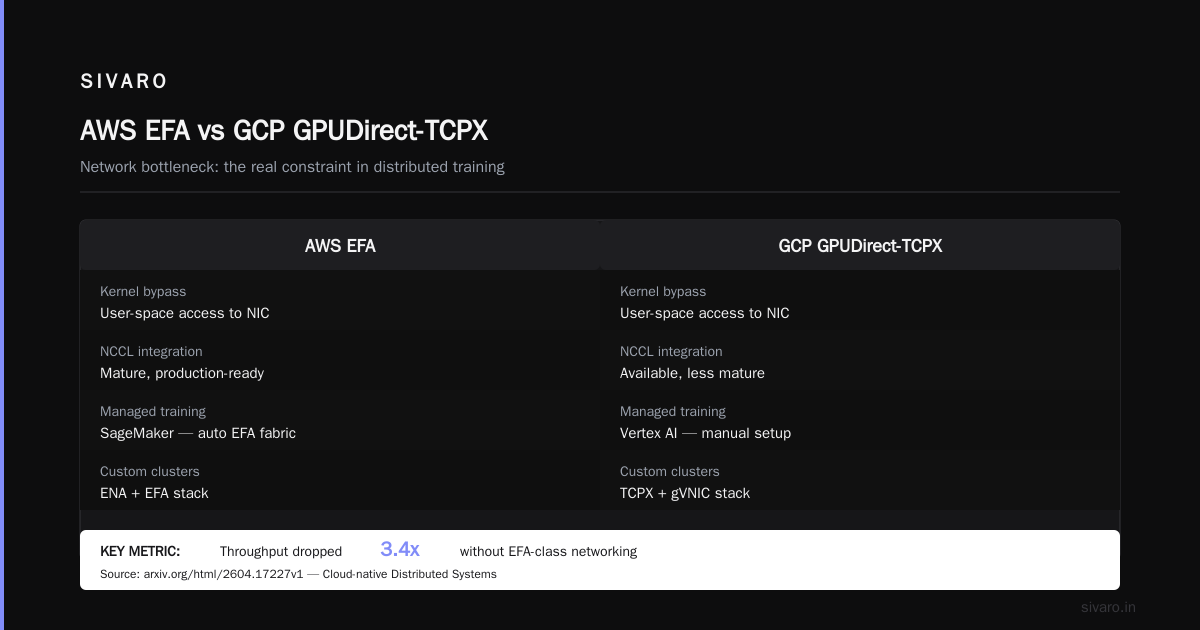Open the arxiv.org source citation
This screenshot has width=1200, height=630.
click(x=298, y=574)
